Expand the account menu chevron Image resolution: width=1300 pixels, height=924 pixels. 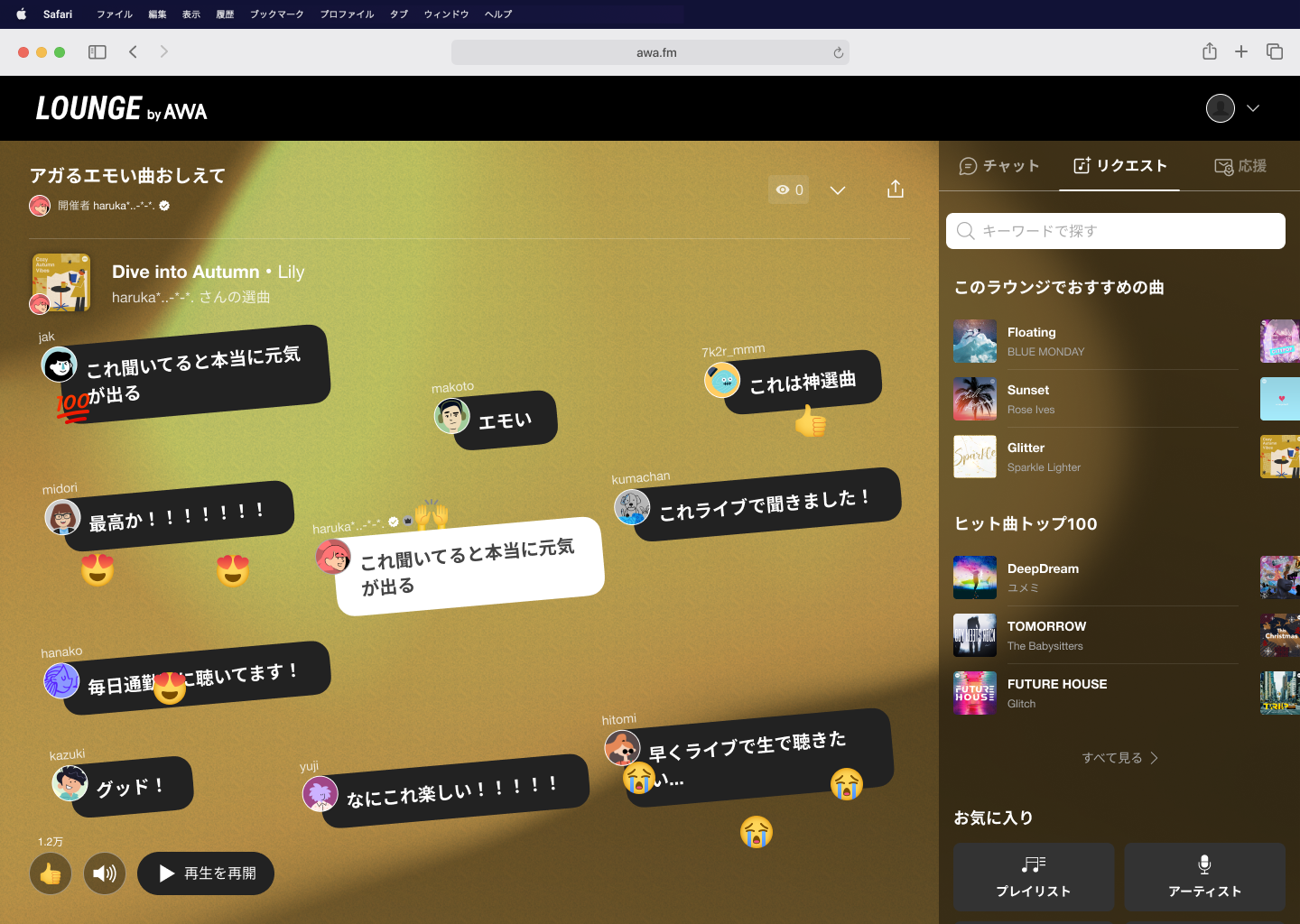tap(1253, 108)
